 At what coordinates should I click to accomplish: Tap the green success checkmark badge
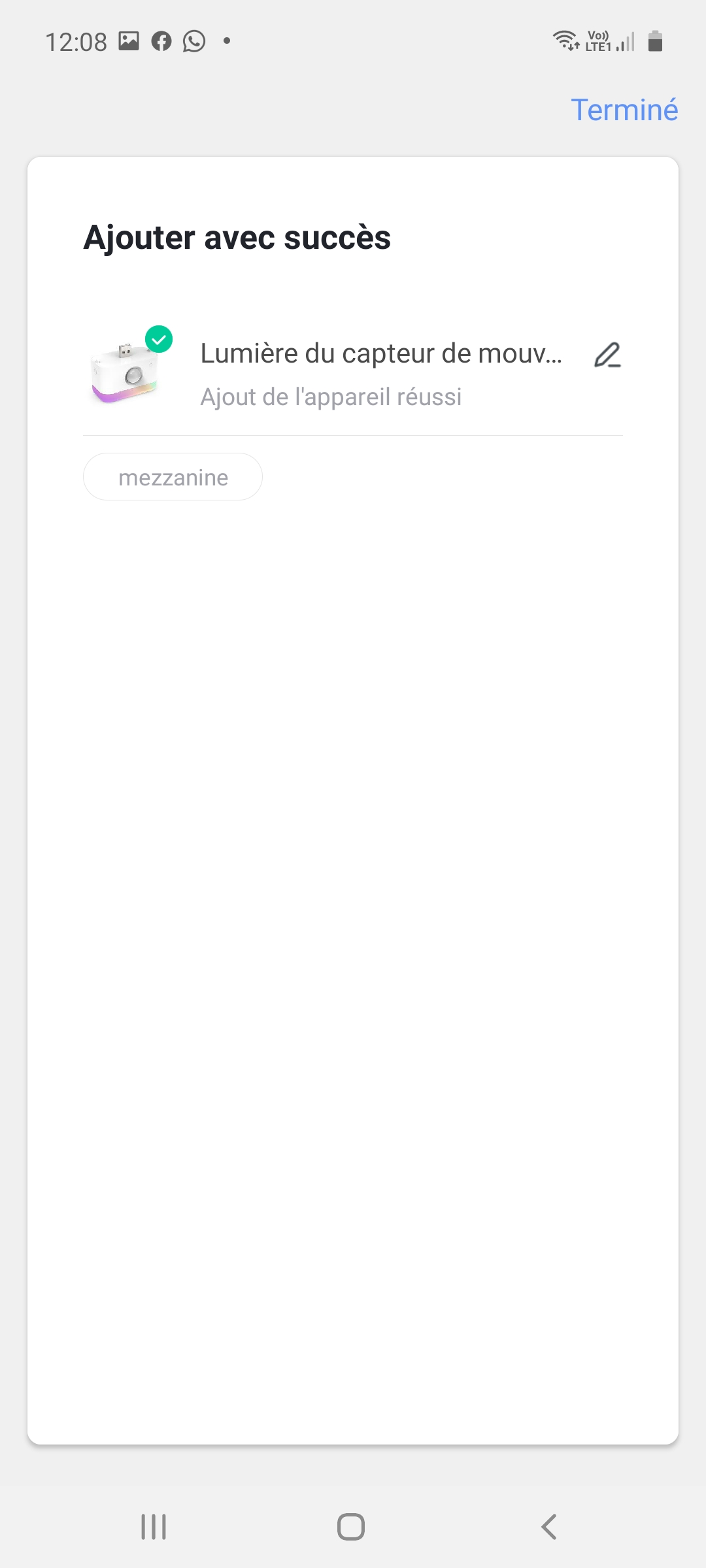pos(159,339)
